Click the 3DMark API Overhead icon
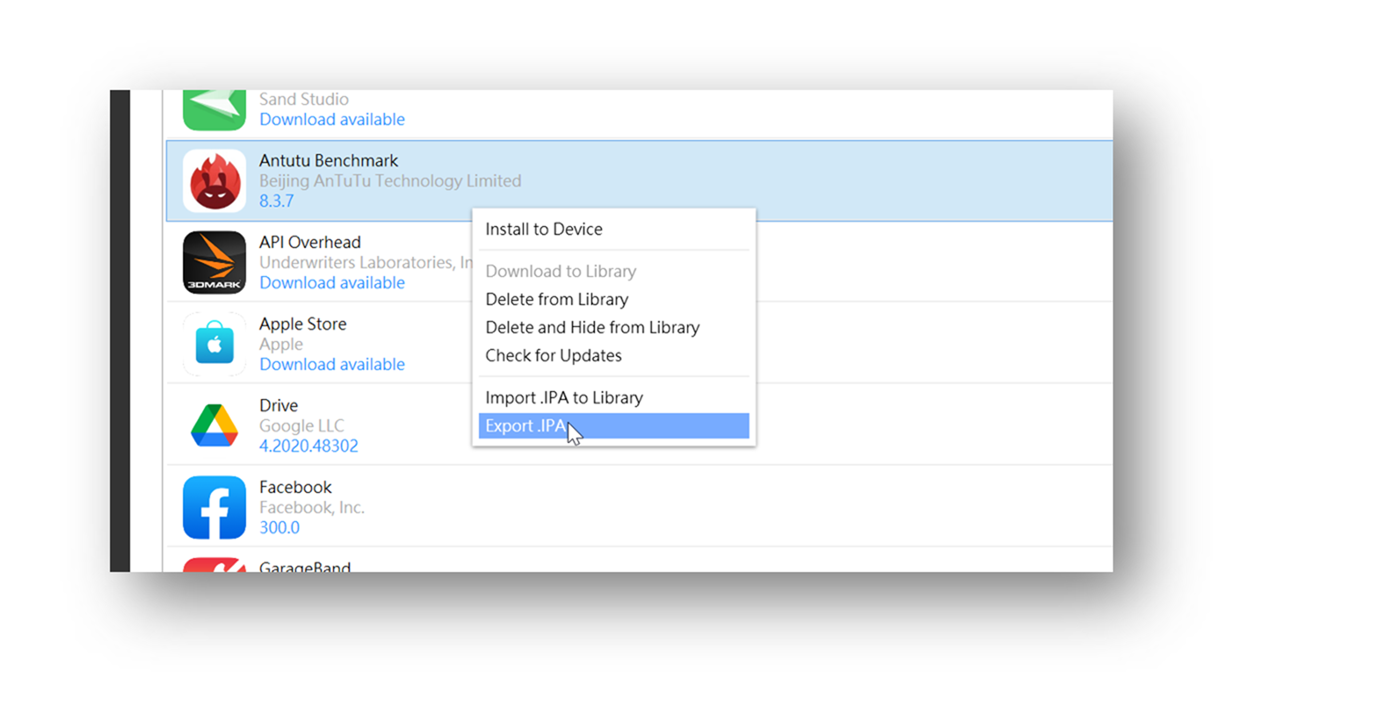Image resolution: width=1384 pixels, height=712 pixels. 214,262
